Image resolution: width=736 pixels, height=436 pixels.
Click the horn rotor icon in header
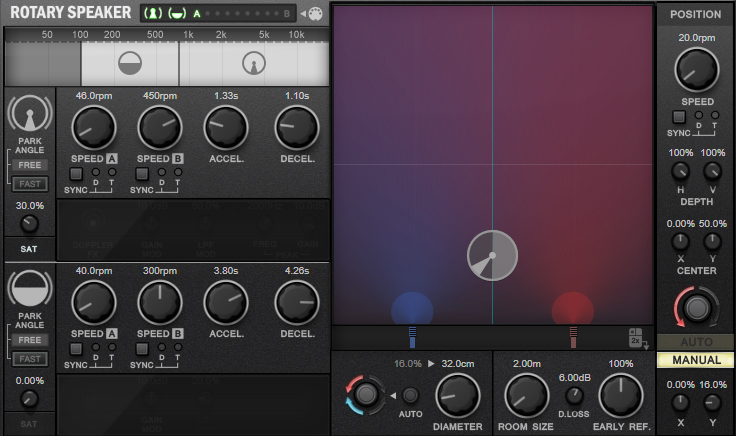pyautogui.click(x=152, y=14)
